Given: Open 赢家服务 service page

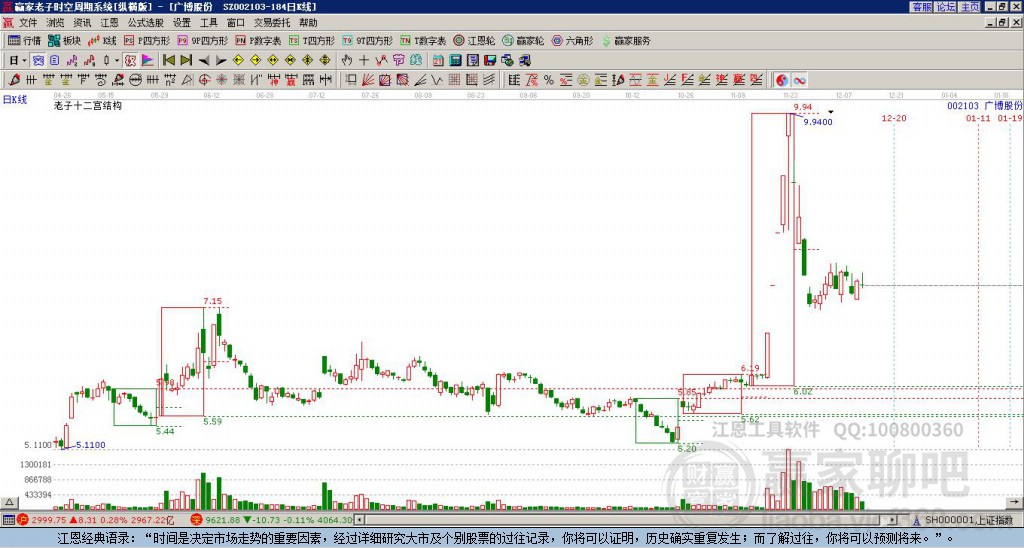Looking at the screenshot, I should pyautogui.click(x=626, y=40).
